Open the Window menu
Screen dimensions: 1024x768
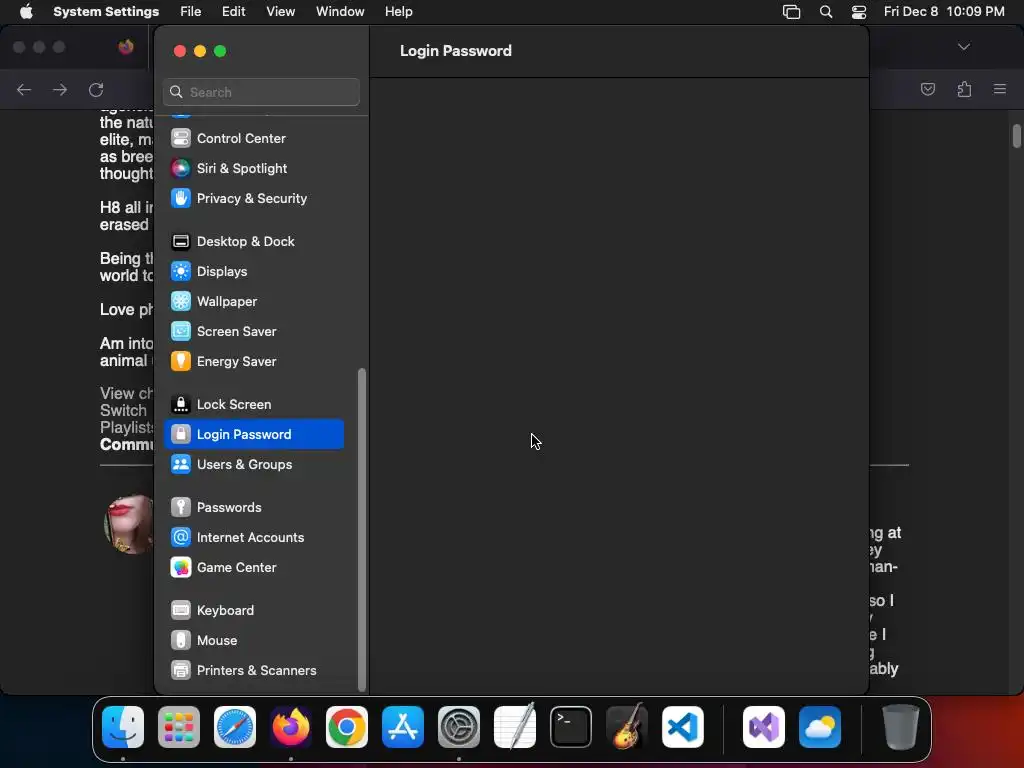[x=340, y=12]
